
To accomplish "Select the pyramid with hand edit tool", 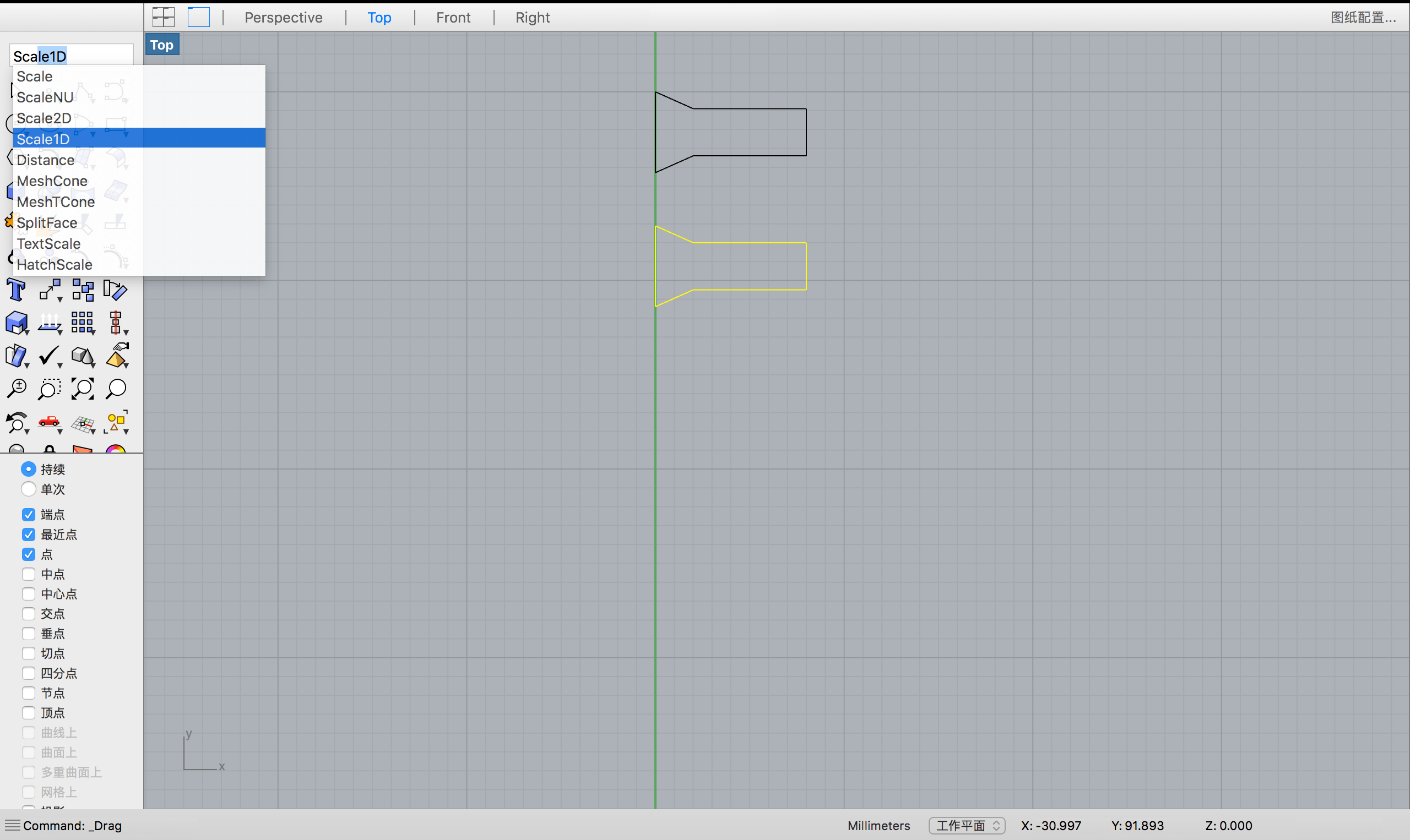I will (117, 356).
